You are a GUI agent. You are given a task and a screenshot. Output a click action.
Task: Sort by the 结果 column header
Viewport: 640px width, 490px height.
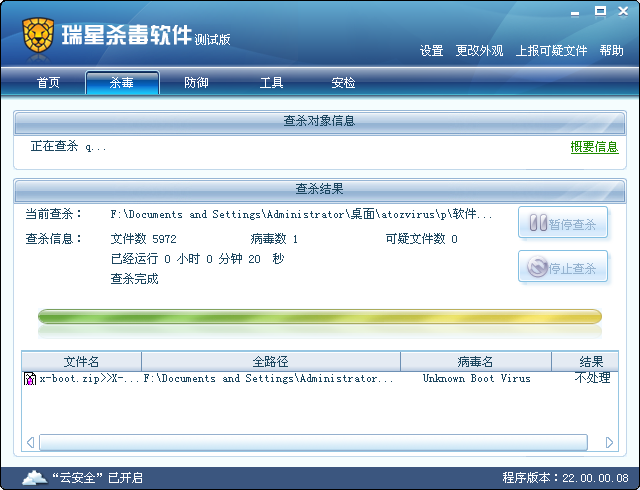pos(585,361)
